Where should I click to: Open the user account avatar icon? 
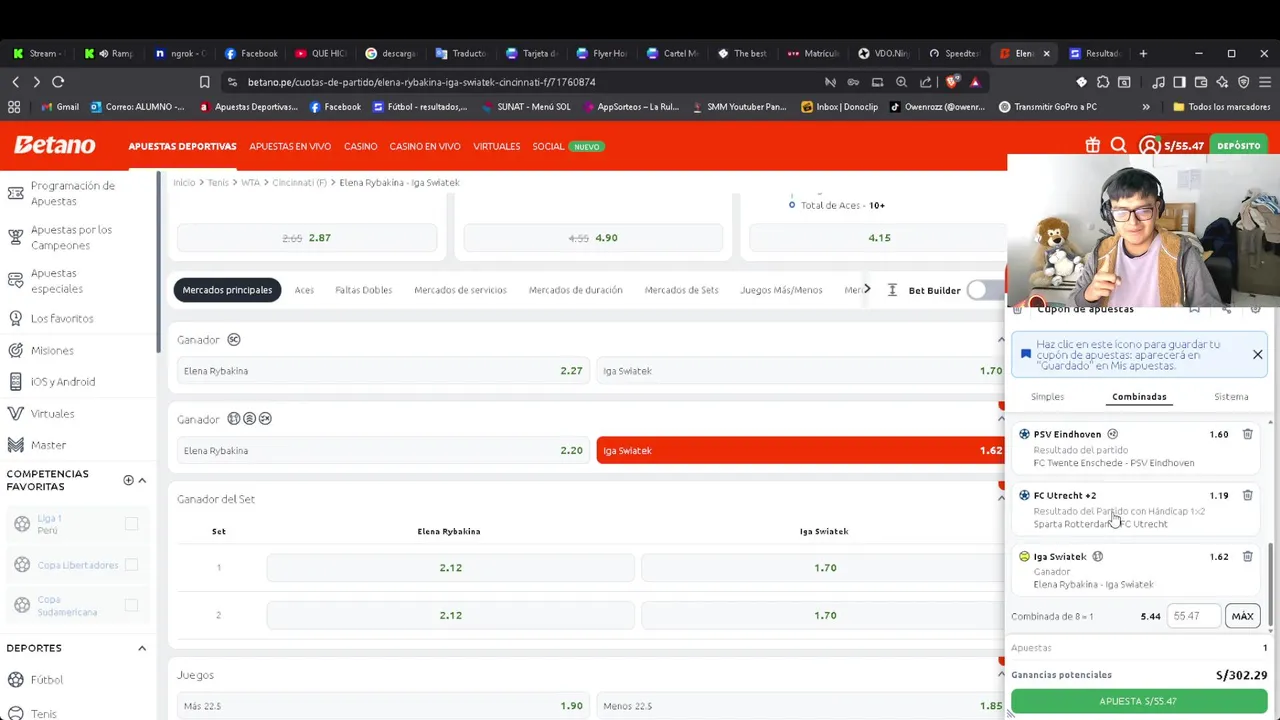[x=1149, y=146]
